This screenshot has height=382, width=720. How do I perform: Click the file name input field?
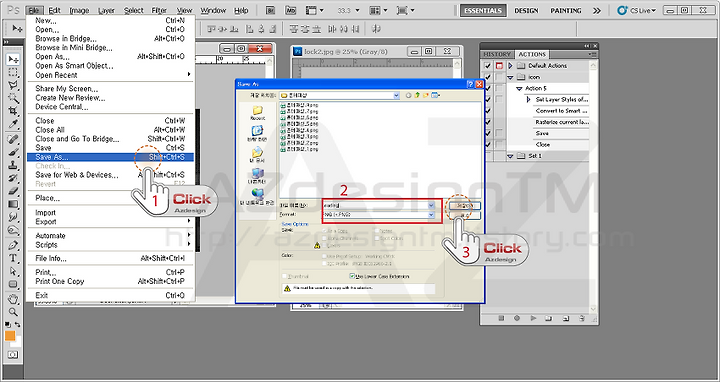pos(375,205)
